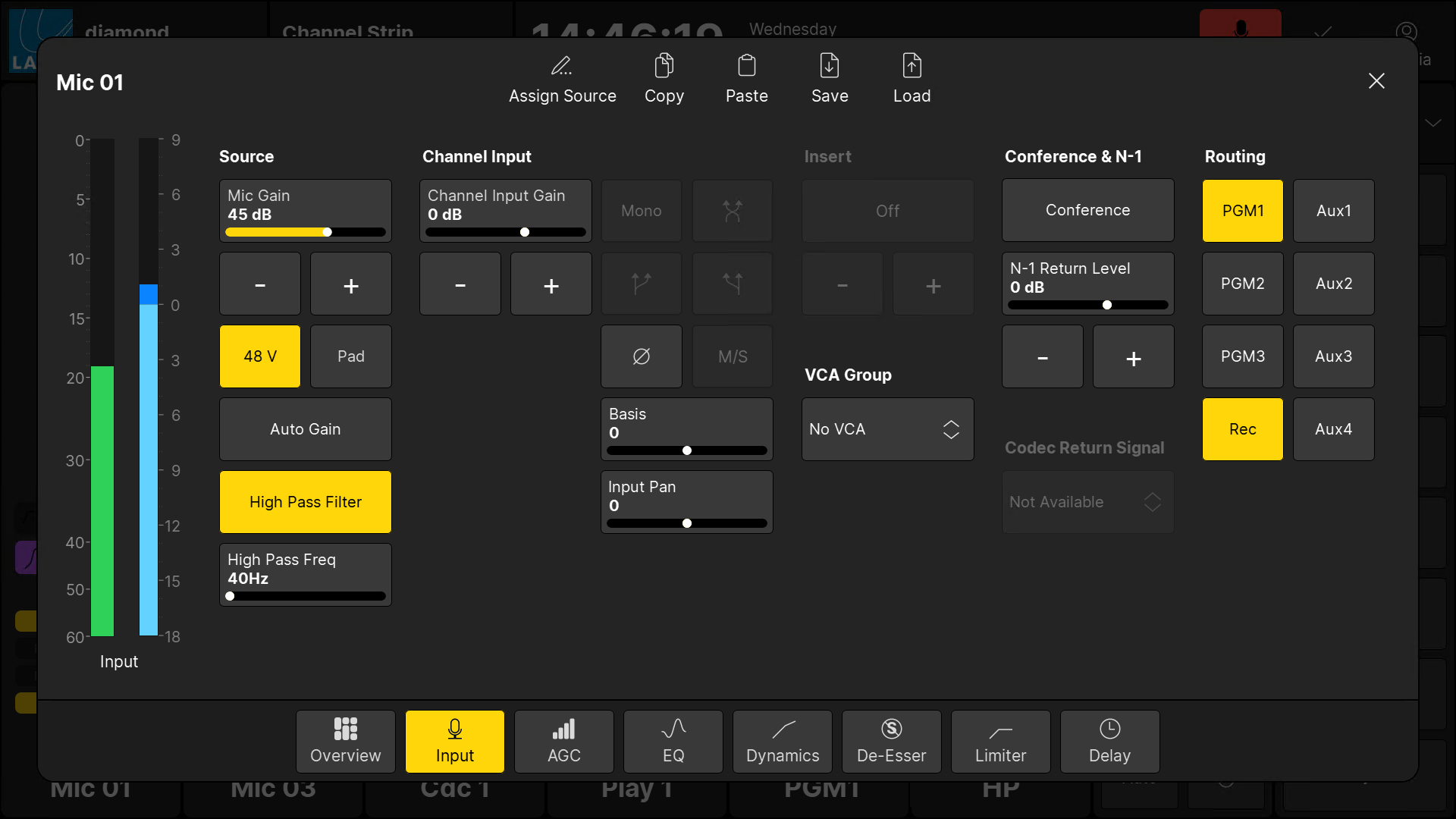Click the N-1 Return Level minus stepper
Image resolution: width=1456 pixels, height=819 pixels.
tap(1044, 357)
